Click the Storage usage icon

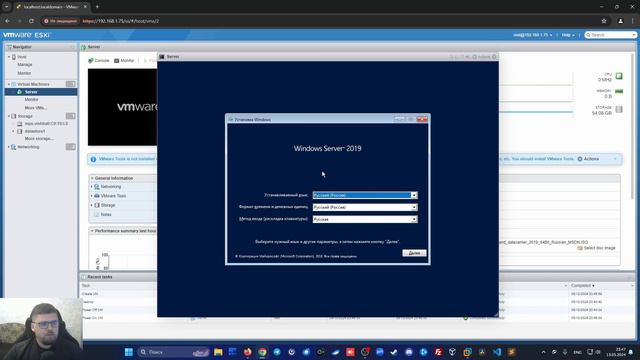(x=619, y=109)
